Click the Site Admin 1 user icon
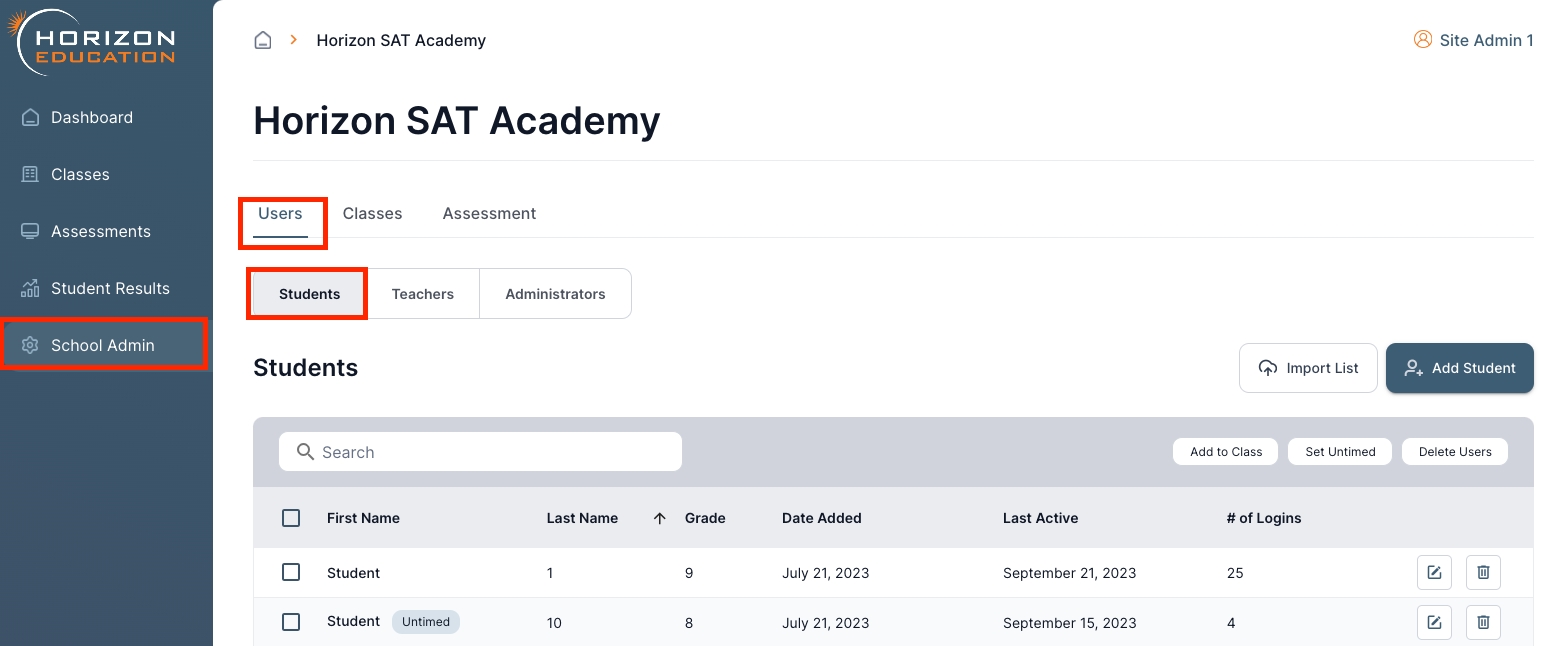The image size is (1544, 646). pyautogui.click(x=1422, y=40)
